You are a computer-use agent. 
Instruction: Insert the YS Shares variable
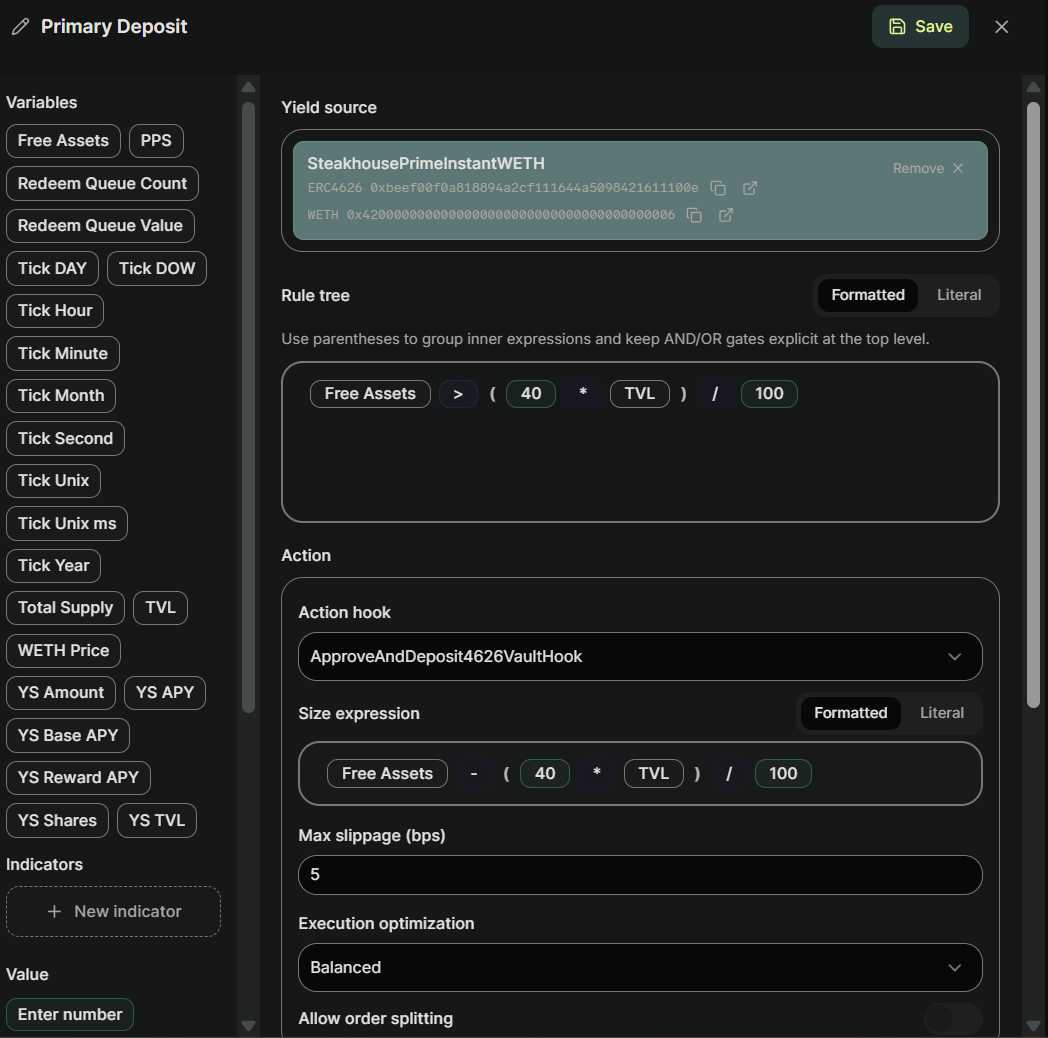coord(57,820)
